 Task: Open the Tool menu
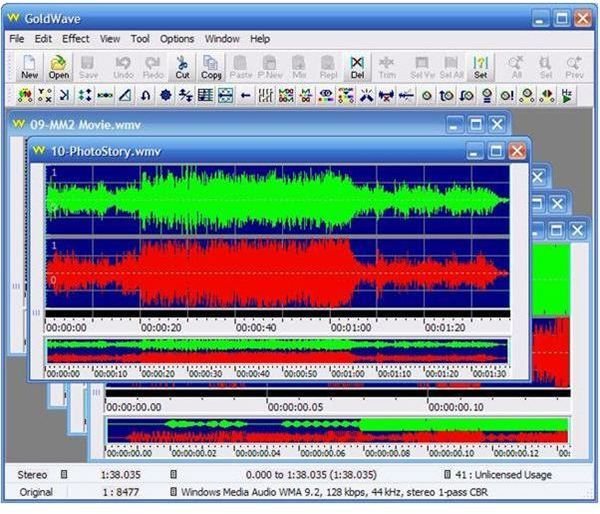tap(140, 39)
